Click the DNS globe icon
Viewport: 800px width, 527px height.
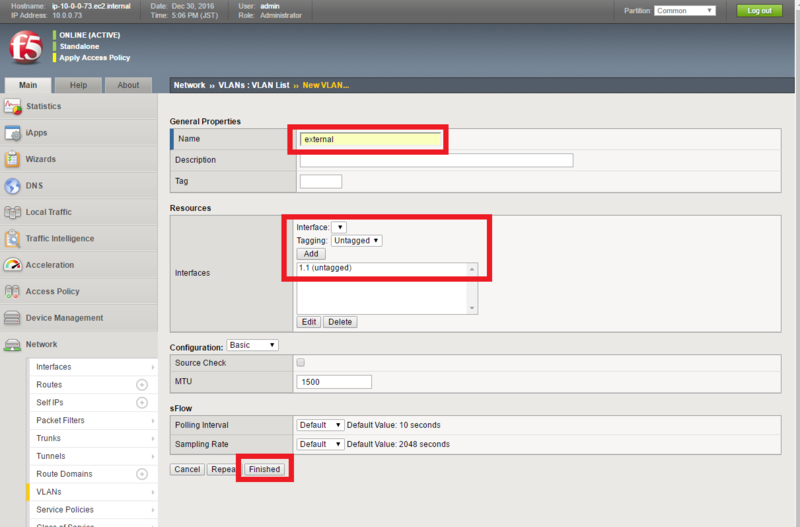[12, 186]
